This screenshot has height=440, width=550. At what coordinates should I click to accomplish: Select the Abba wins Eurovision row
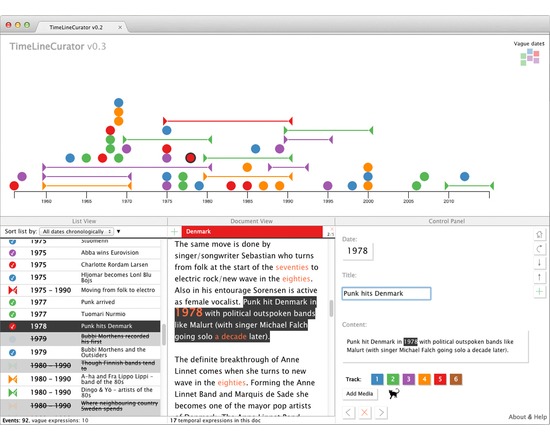tap(80, 253)
